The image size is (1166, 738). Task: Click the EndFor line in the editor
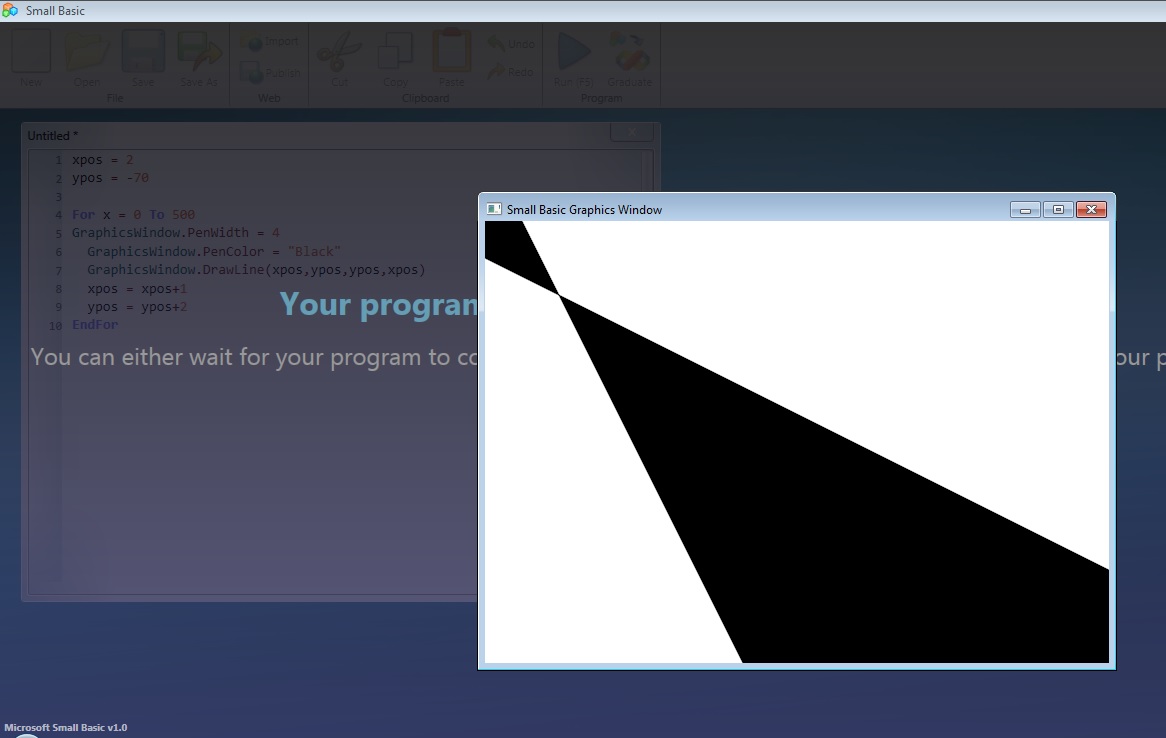point(95,325)
